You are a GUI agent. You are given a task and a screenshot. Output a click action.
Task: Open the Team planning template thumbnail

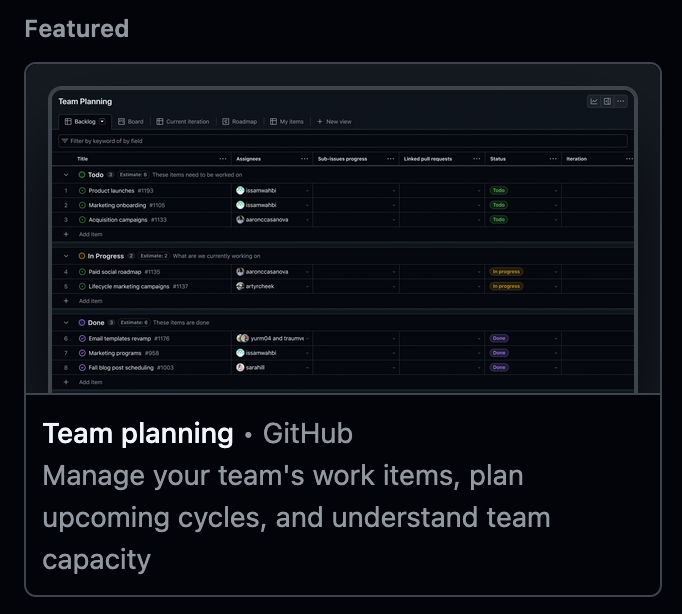click(x=343, y=228)
